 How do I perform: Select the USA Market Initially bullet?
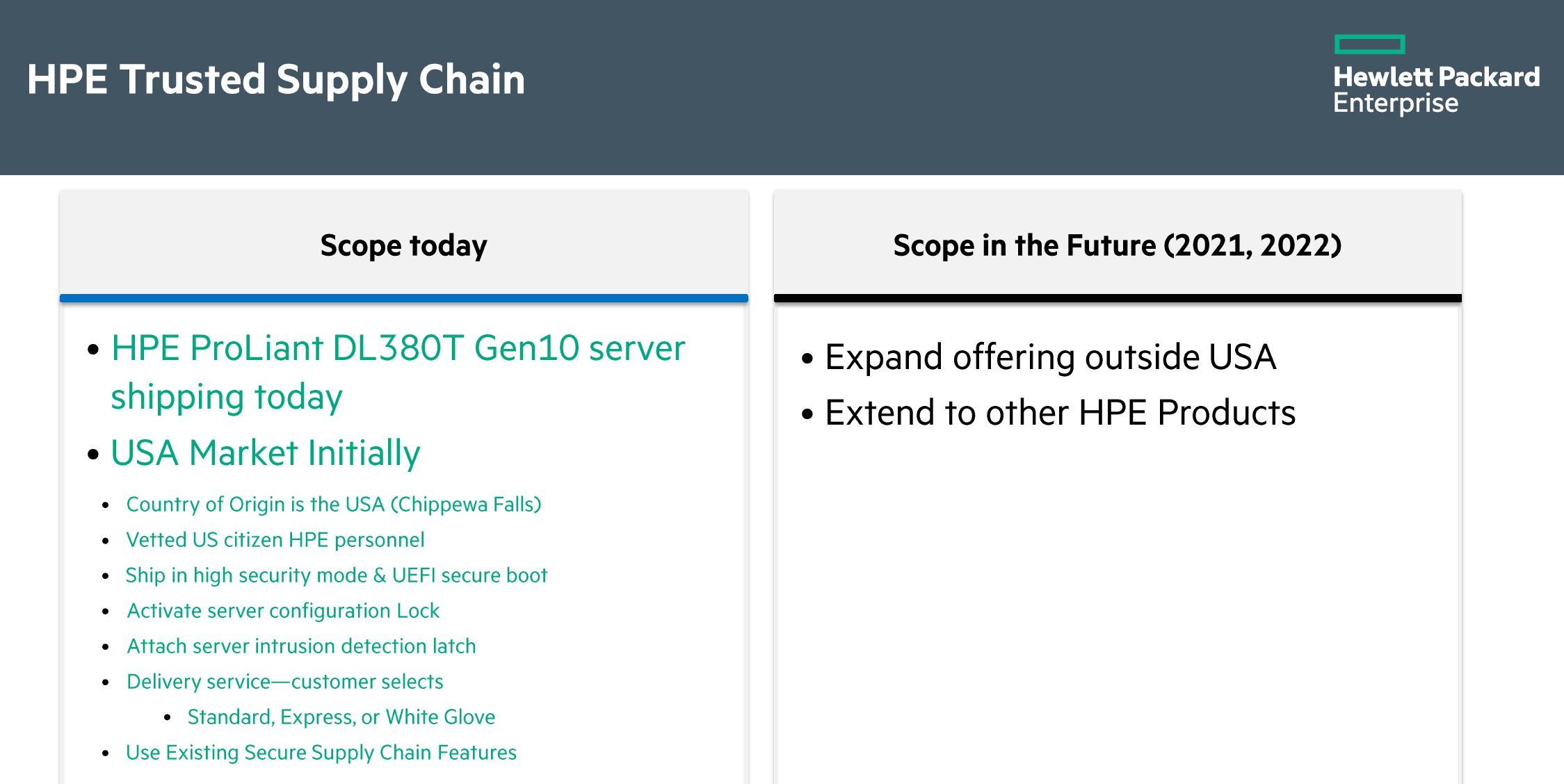(266, 453)
